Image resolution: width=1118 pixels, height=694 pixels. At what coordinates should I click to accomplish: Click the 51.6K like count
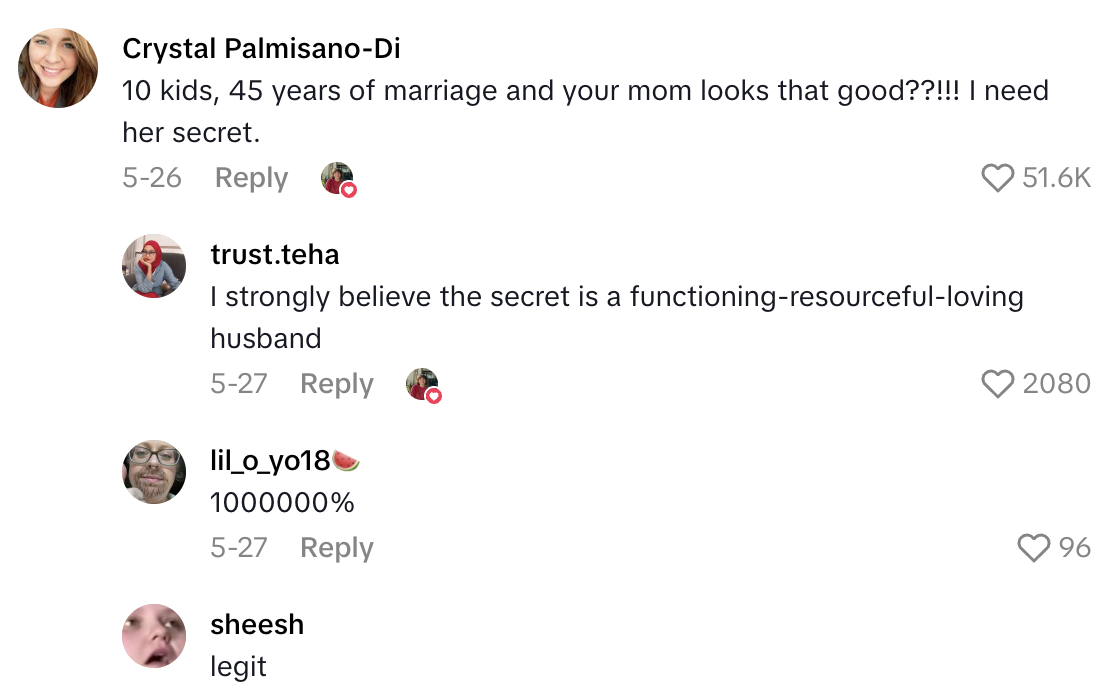click(x=1056, y=178)
